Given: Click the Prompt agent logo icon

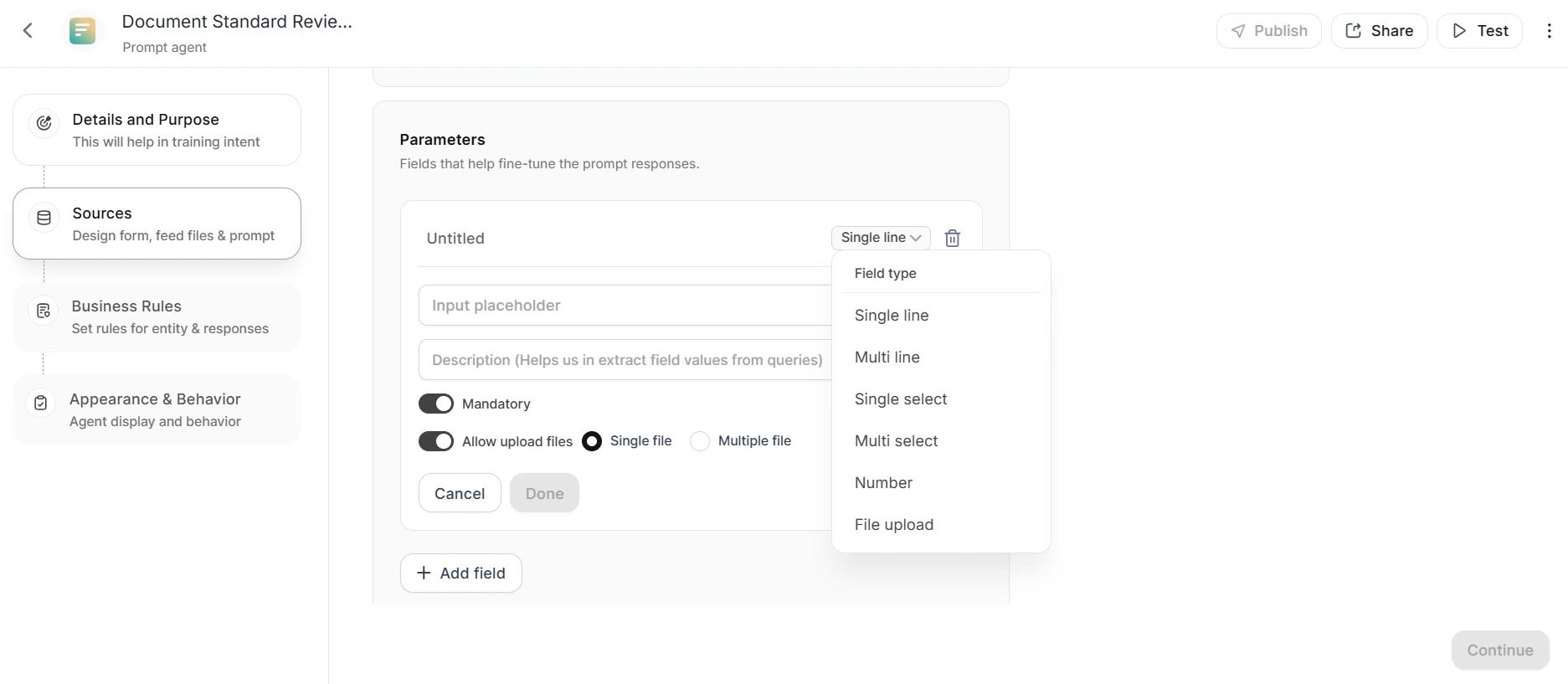Looking at the screenshot, I should tap(81, 31).
